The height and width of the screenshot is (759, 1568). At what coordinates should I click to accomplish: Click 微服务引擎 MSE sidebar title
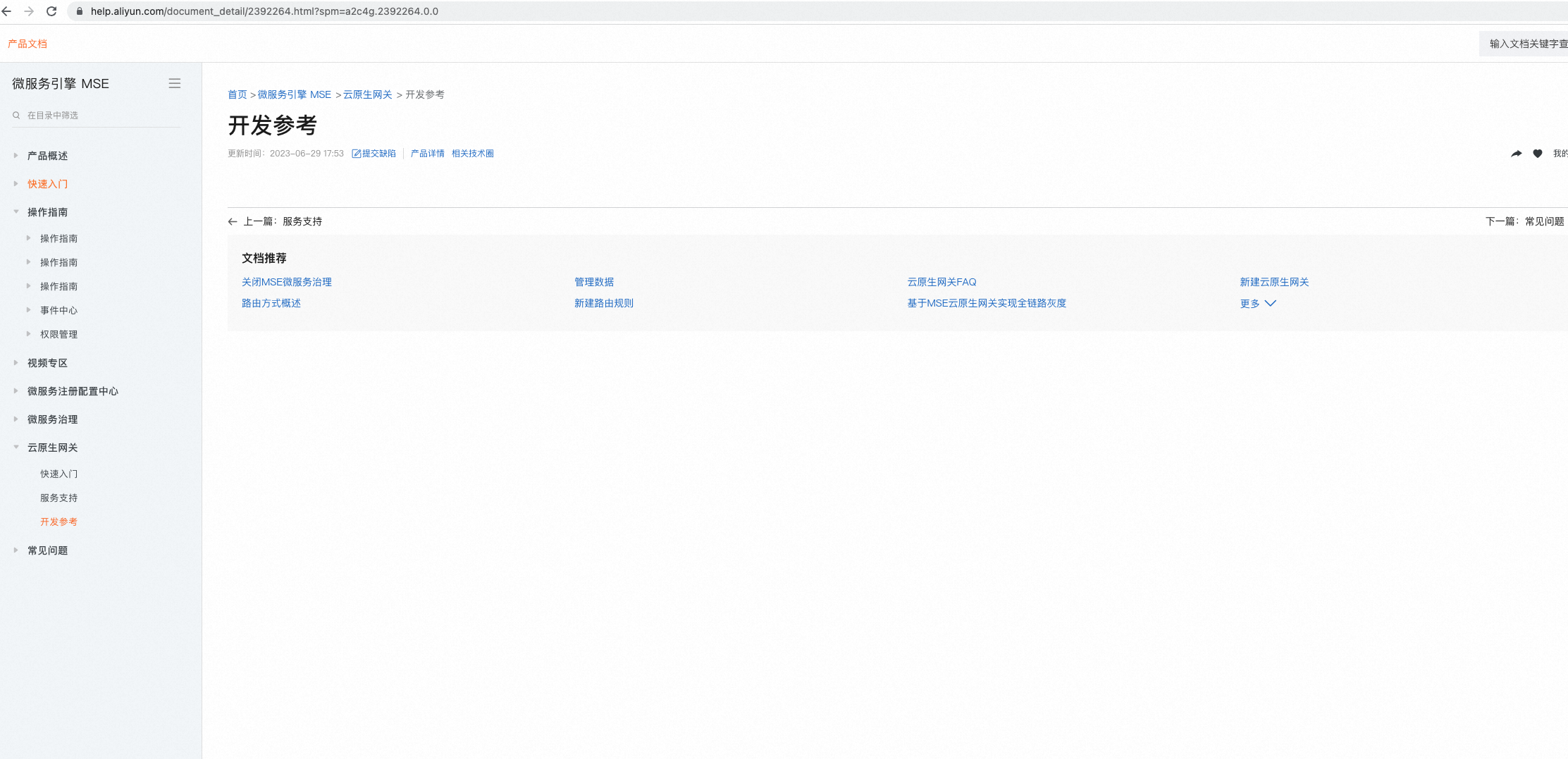(x=61, y=83)
